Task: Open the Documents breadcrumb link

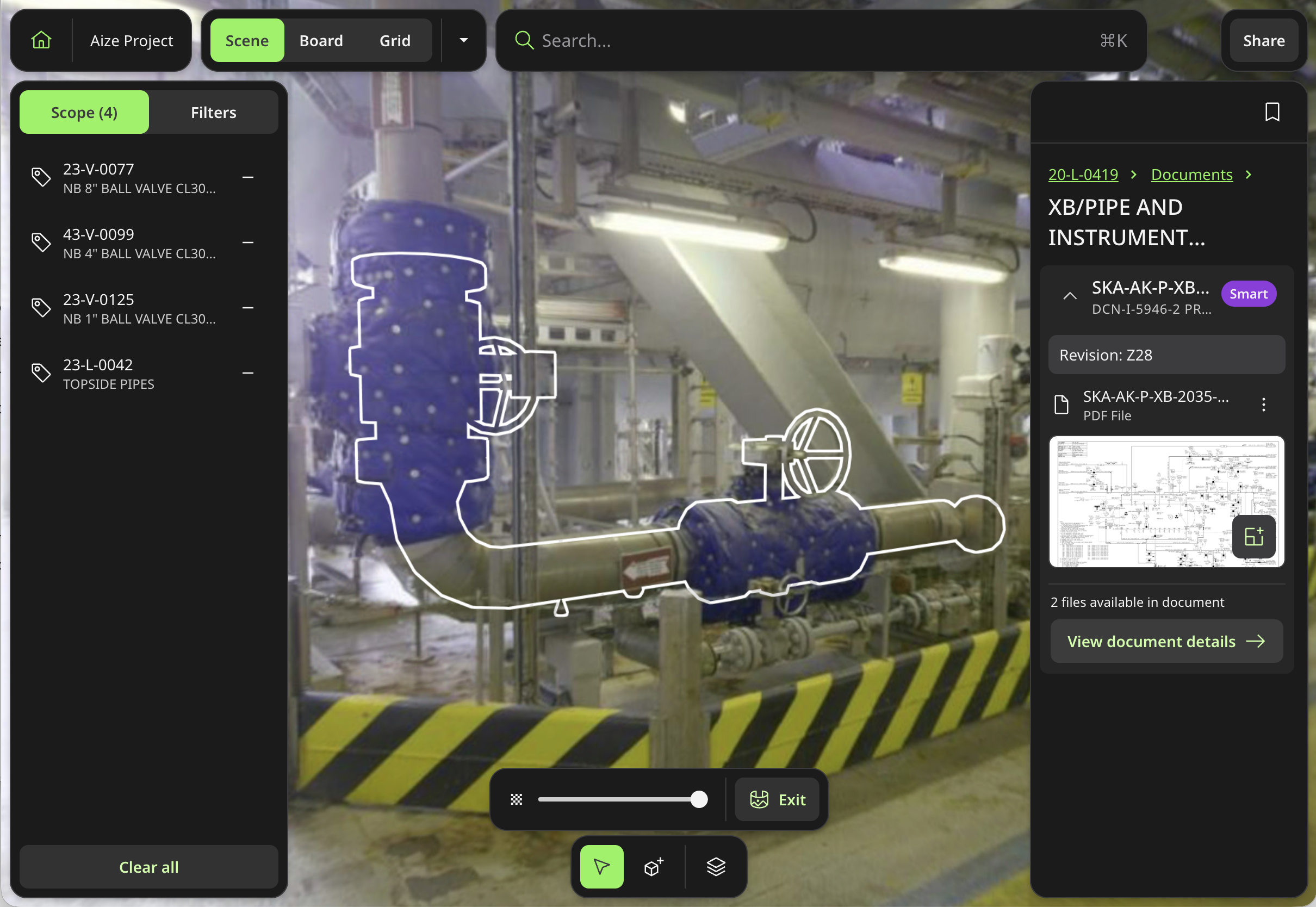Action: tap(1191, 175)
